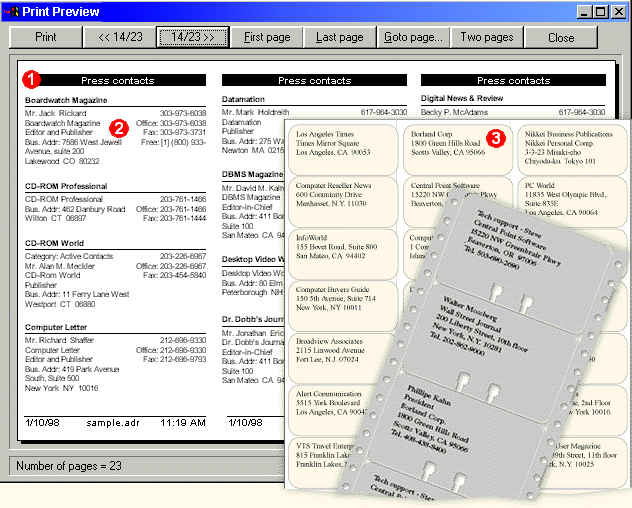The height and width of the screenshot is (508, 632).
Task: Click the Datamation heading
Action: pos(243,99)
